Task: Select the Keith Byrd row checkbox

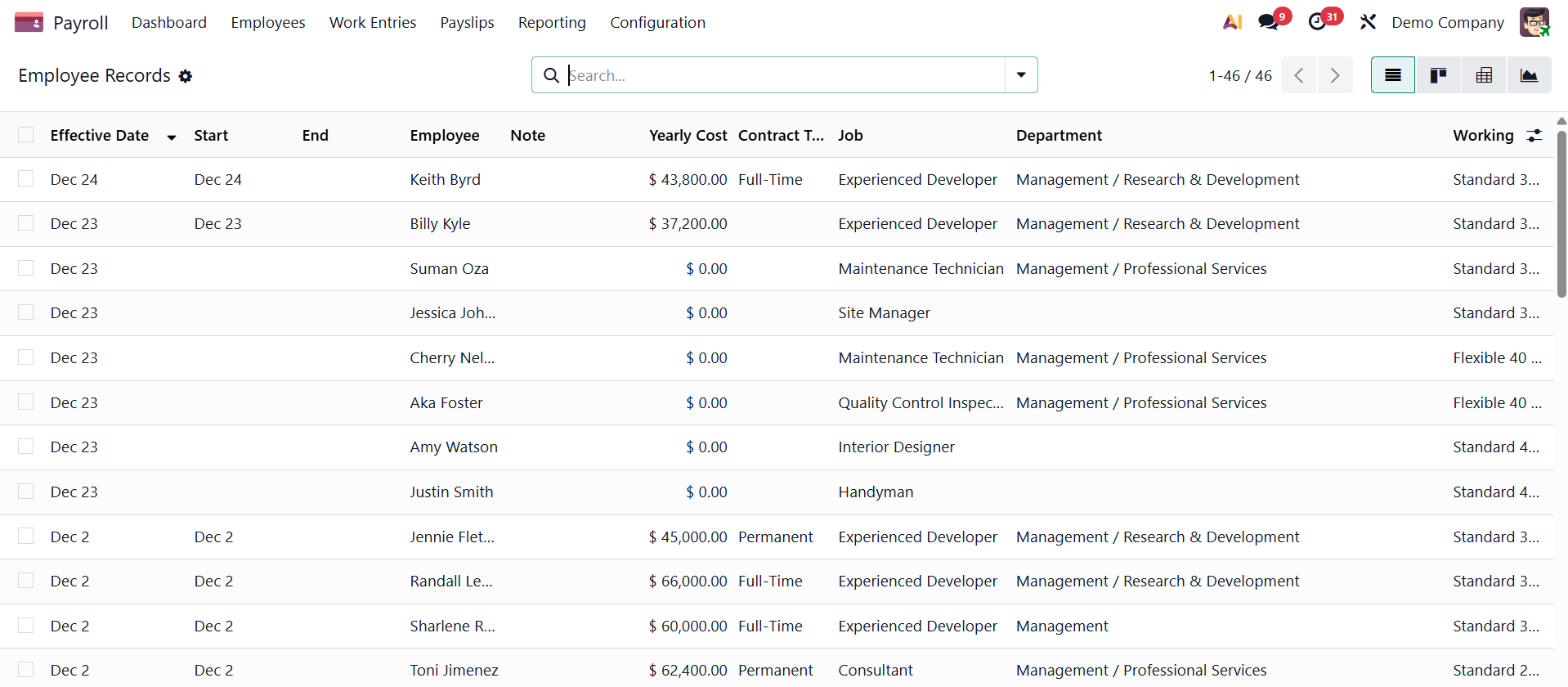Action: click(26, 179)
